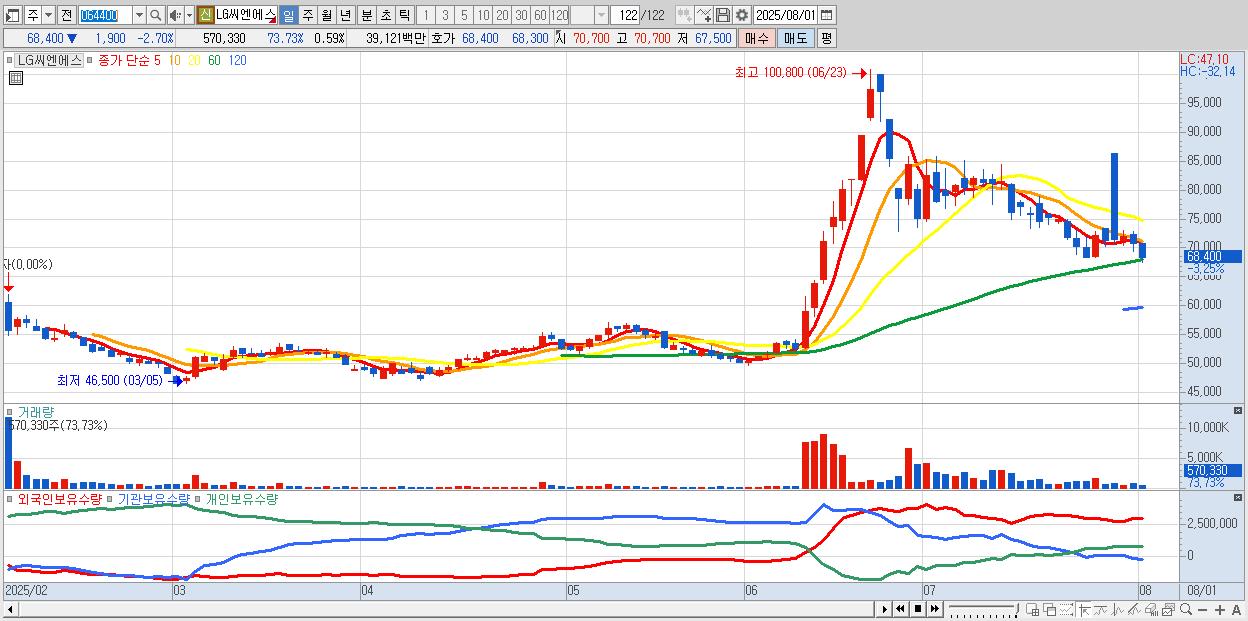Switch to the 틱 tick chart period
The height and width of the screenshot is (621, 1248).
coord(403,15)
